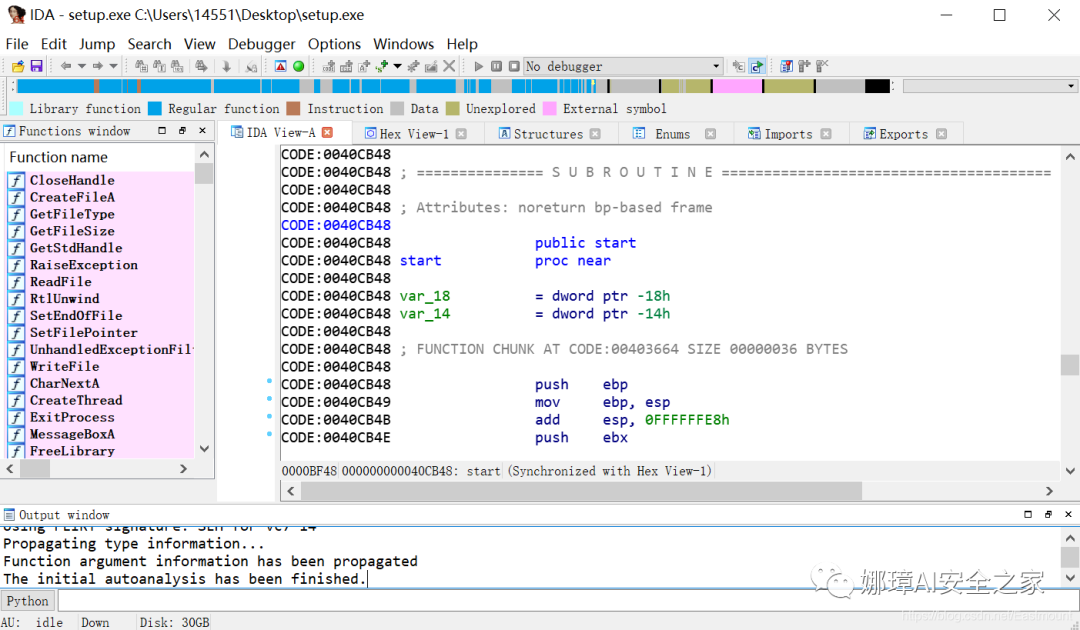The height and width of the screenshot is (630, 1080).
Task: Click the Open file folder icon
Action: click(18, 66)
